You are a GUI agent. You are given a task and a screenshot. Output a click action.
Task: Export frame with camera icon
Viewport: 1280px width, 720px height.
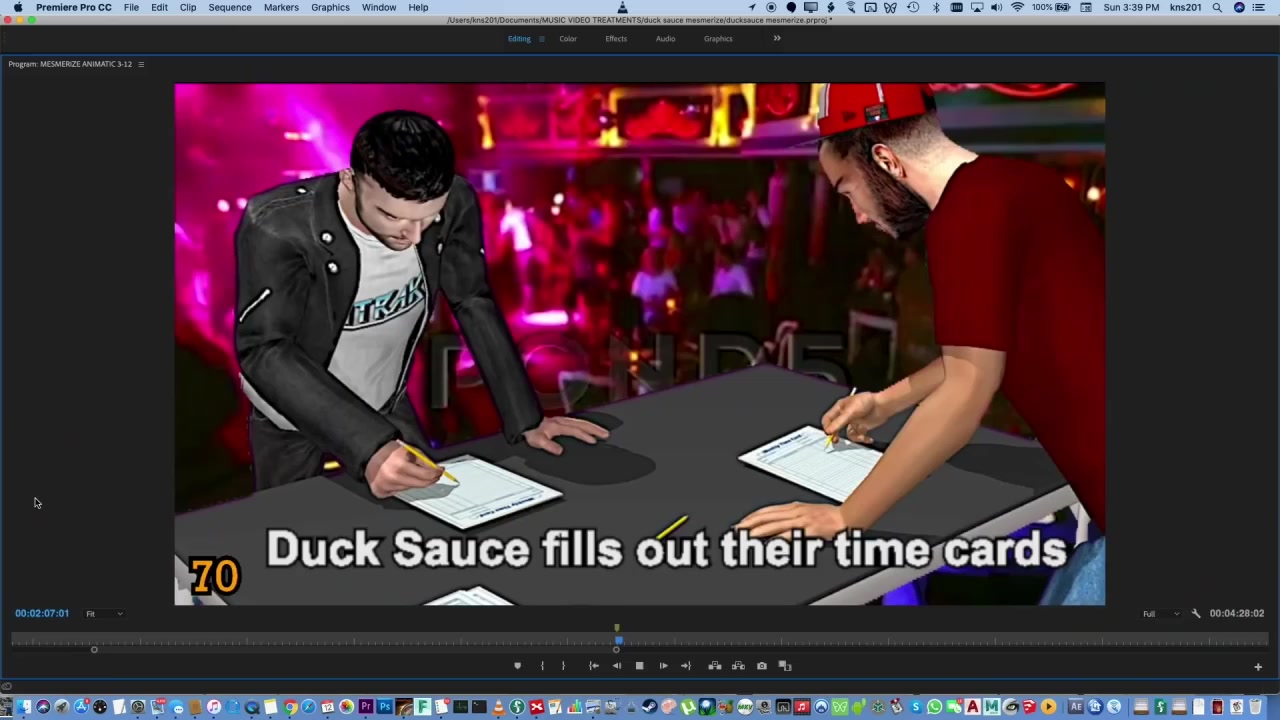point(761,666)
